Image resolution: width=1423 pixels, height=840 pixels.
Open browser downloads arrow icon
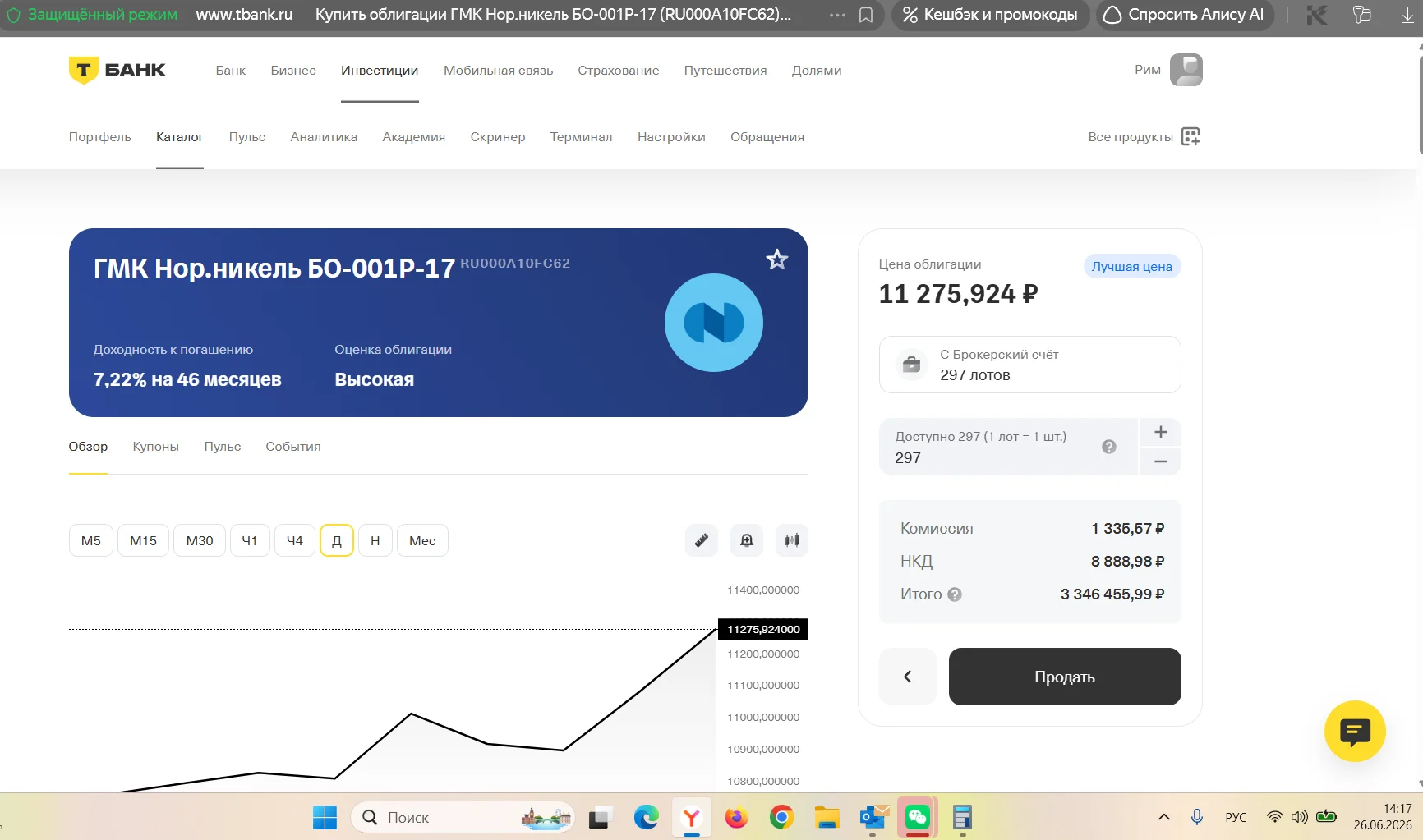(1407, 15)
